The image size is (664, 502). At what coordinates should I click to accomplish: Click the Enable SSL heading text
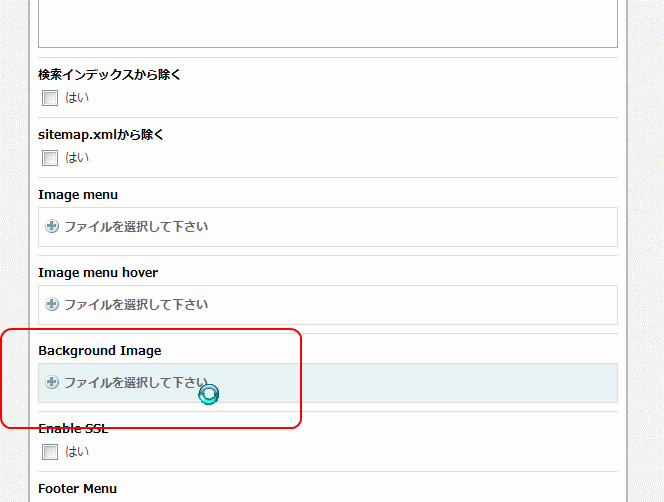[73, 429]
